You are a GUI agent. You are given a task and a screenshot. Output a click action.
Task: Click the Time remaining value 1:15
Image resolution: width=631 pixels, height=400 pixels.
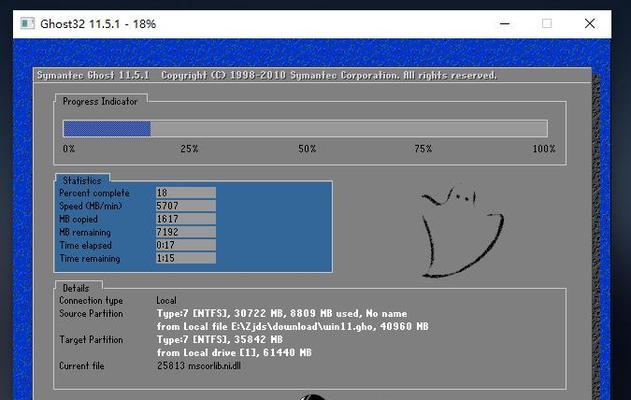click(x=186, y=258)
